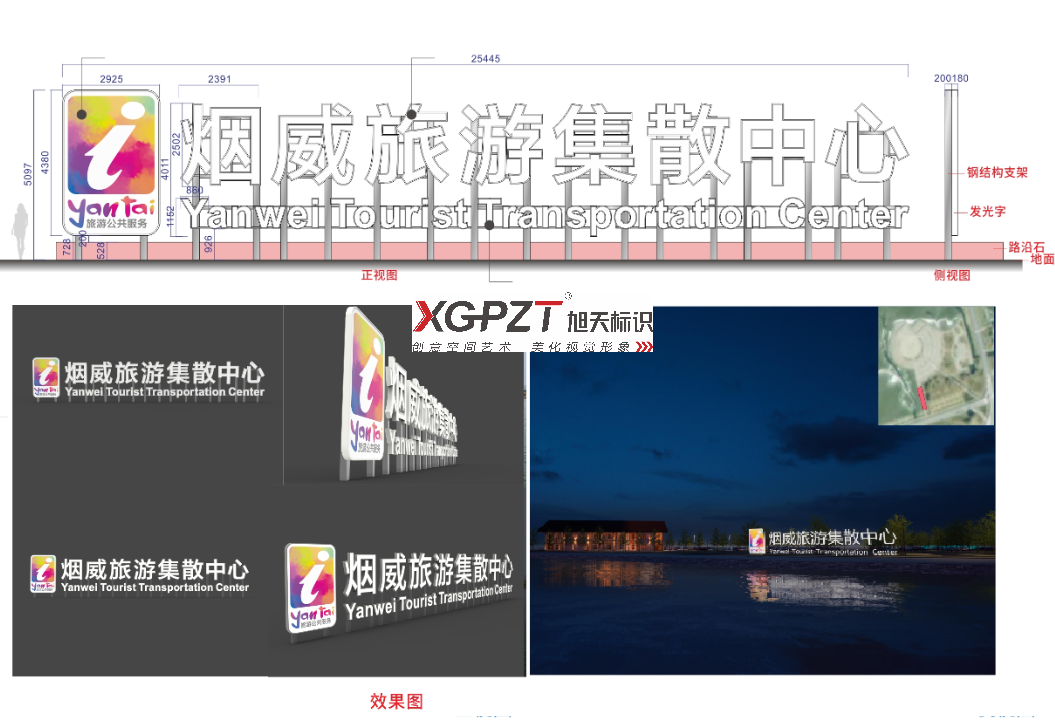Select the red site marker on map
The image size is (1055, 726).
(x=922, y=398)
